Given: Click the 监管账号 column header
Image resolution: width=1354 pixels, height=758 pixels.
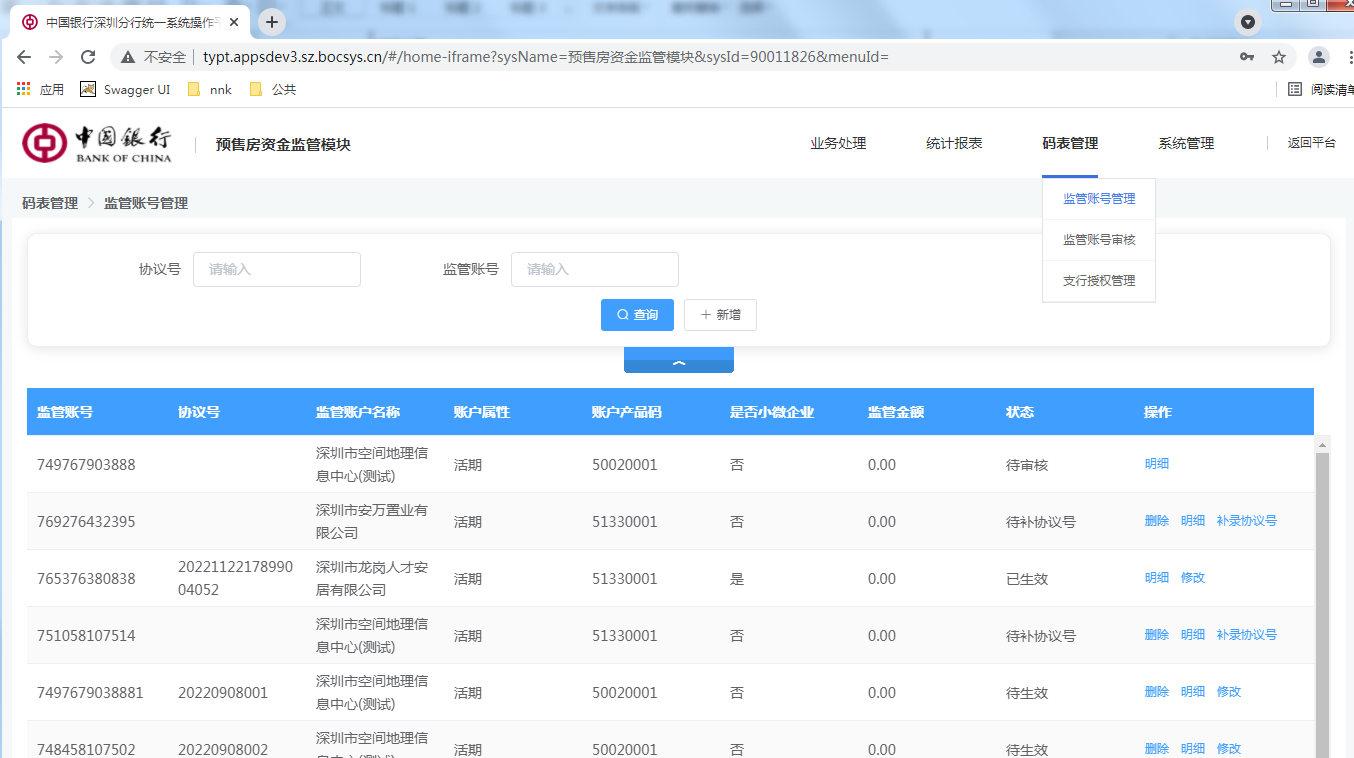Looking at the screenshot, I should 65,412.
